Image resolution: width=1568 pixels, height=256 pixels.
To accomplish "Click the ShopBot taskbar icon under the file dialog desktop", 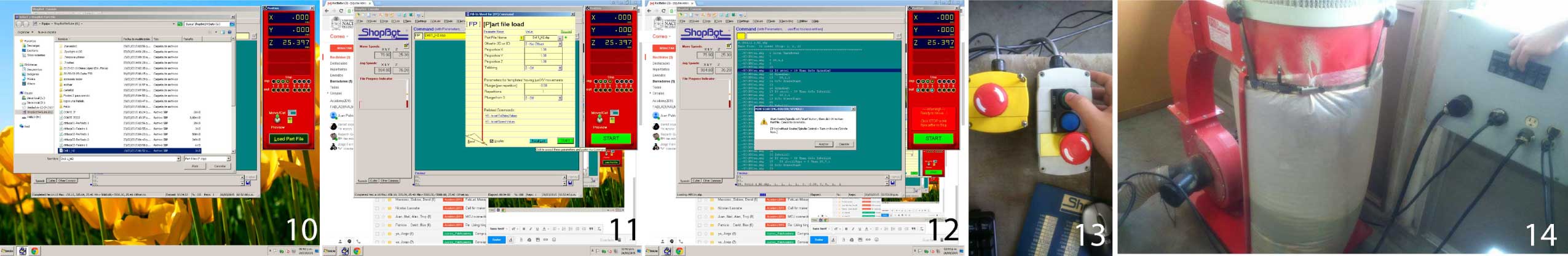I will click(x=22, y=251).
